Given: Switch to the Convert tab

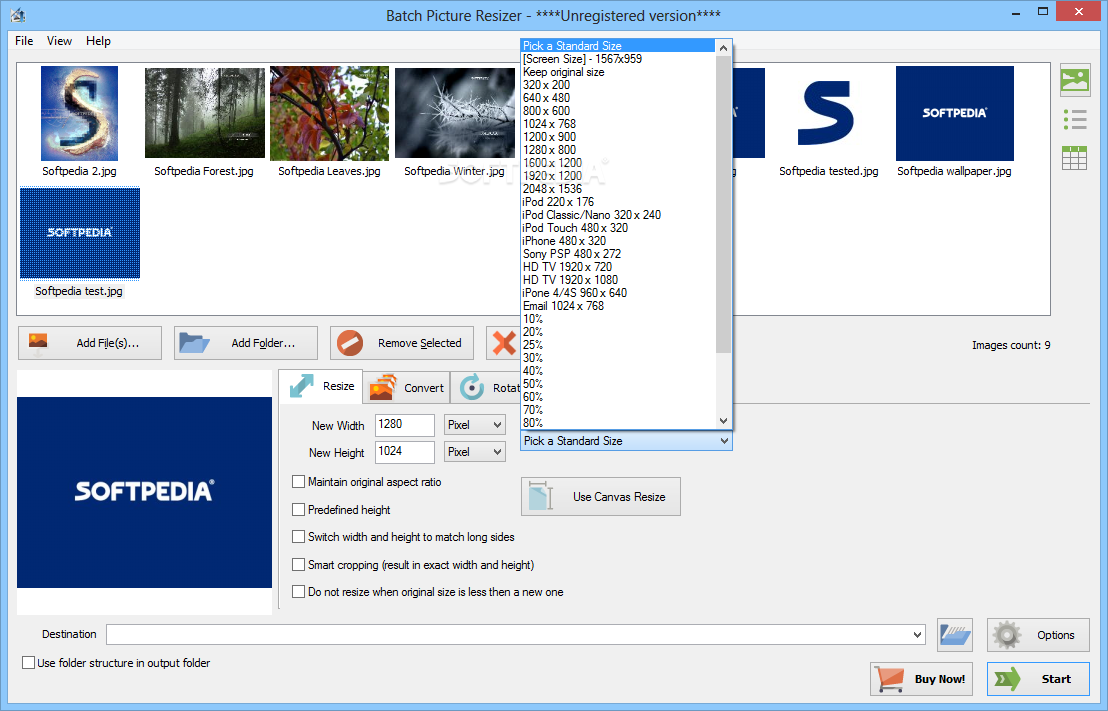Looking at the screenshot, I should click(407, 387).
